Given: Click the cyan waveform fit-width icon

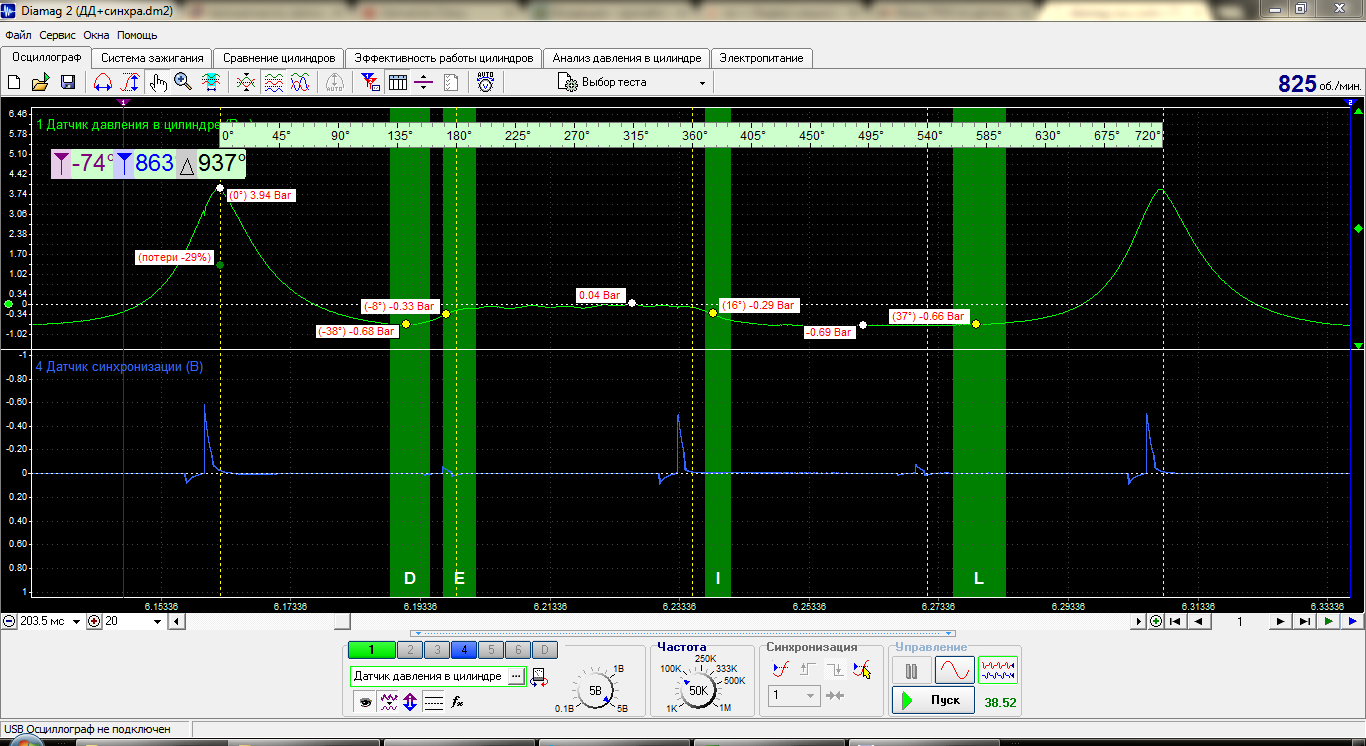Looking at the screenshot, I should [211, 83].
